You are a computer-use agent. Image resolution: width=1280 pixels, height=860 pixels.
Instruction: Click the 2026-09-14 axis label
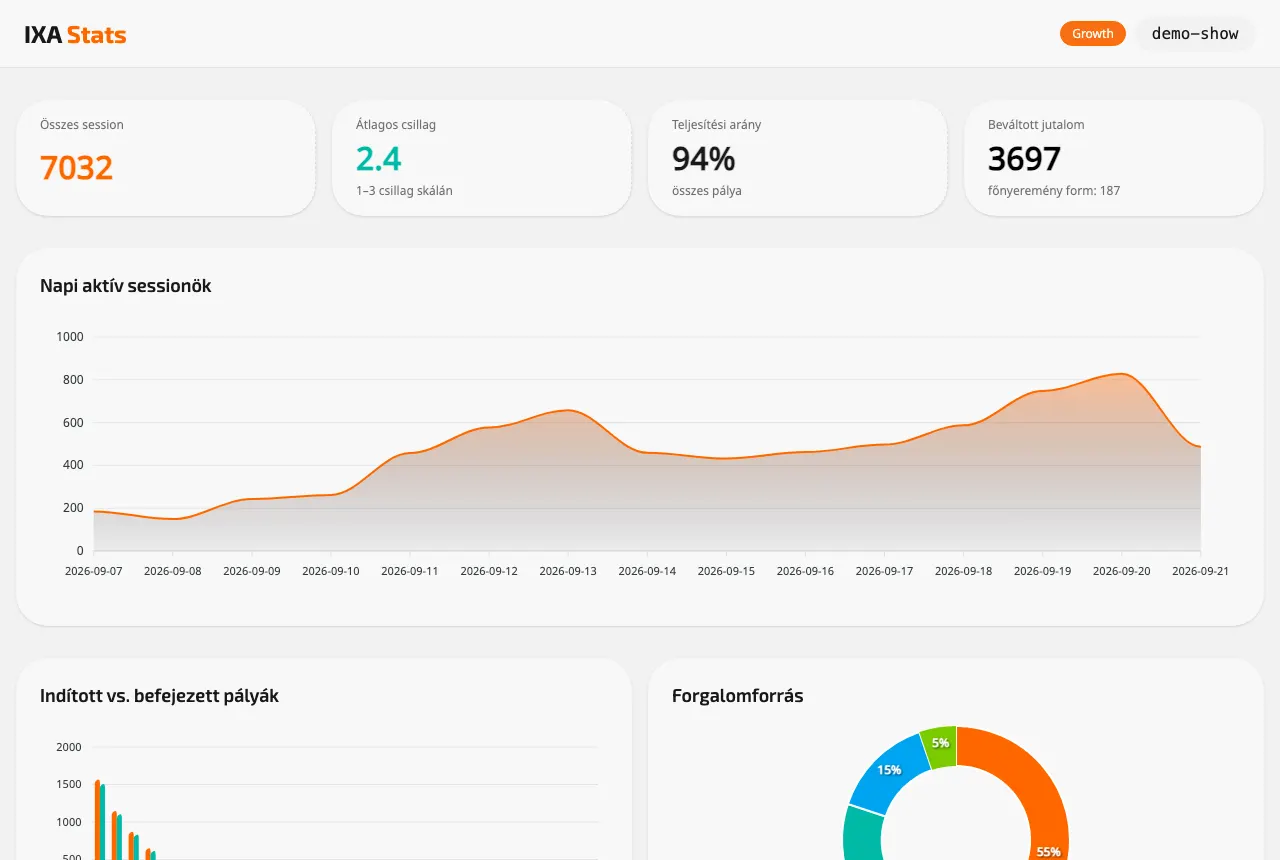point(647,571)
